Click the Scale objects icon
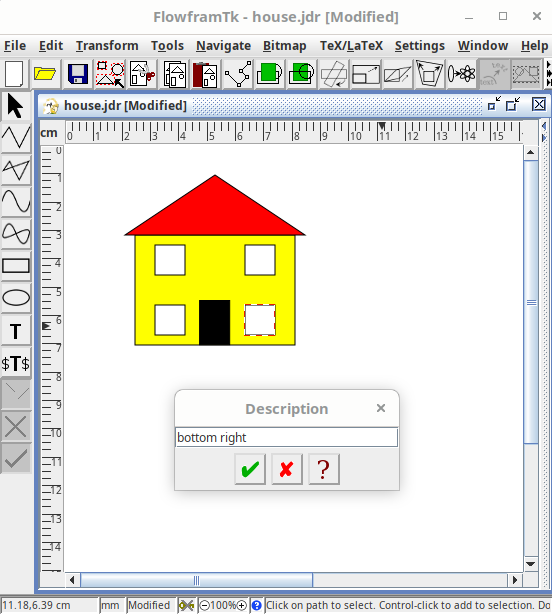Image resolution: width=552 pixels, height=616 pixels. click(x=366, y=74)
